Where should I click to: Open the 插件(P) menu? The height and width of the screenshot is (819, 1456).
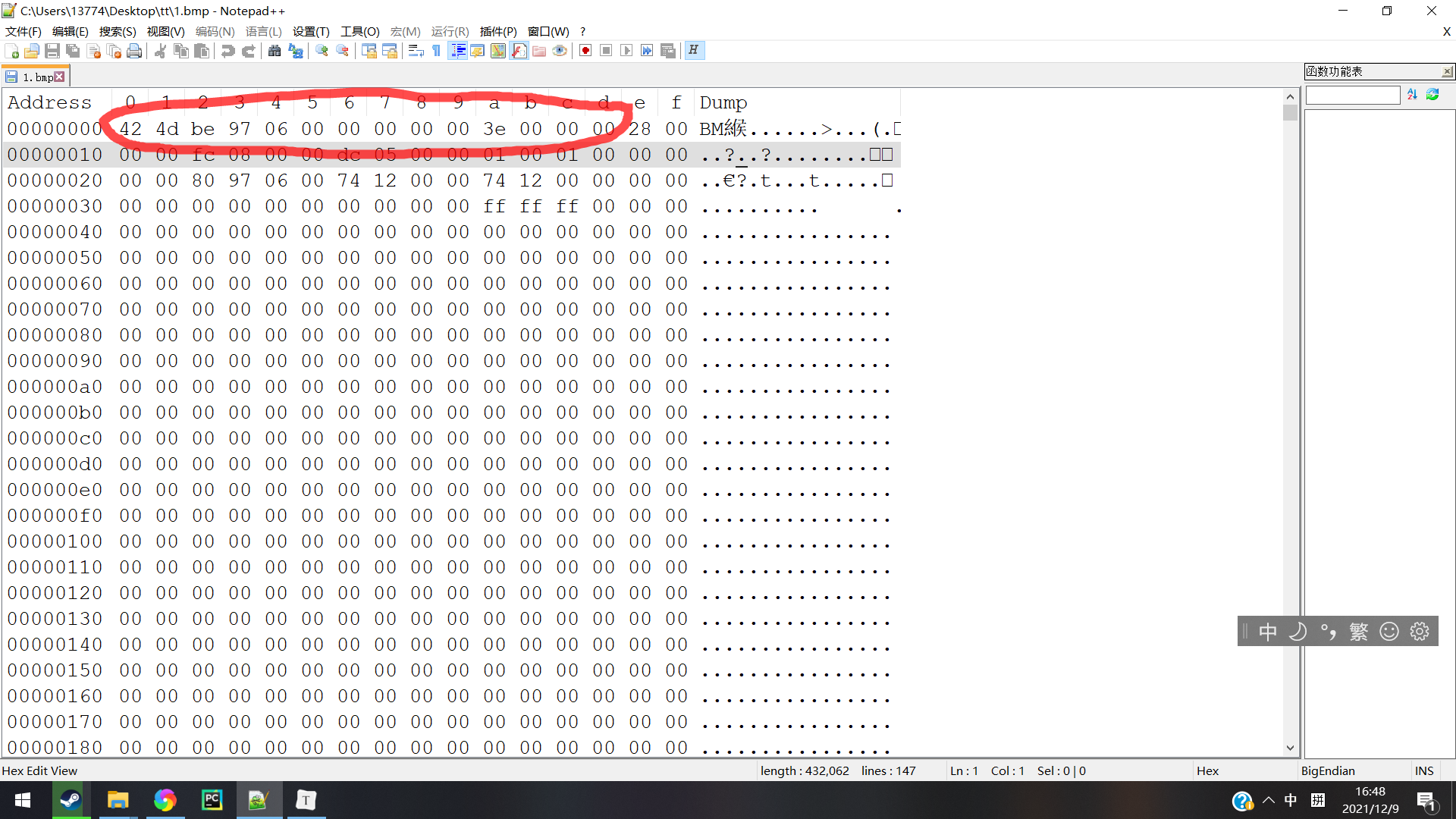click(x=498, y=32)
